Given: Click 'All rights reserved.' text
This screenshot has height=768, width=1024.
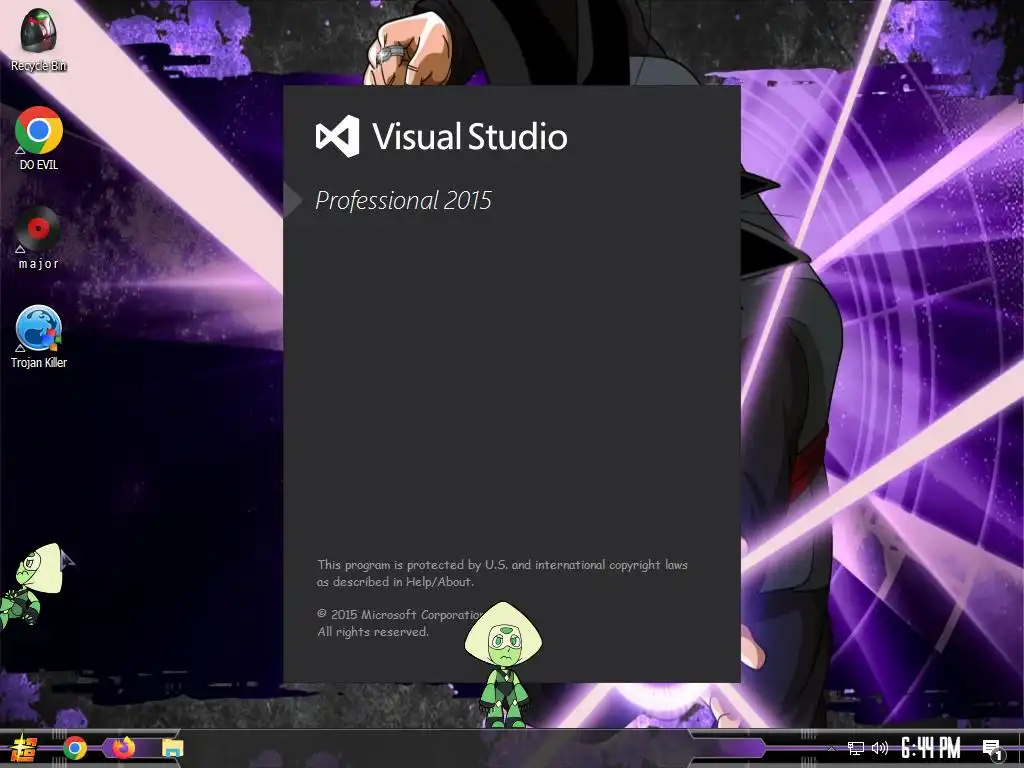Looking at the screenshot, I should click(373, 632).
